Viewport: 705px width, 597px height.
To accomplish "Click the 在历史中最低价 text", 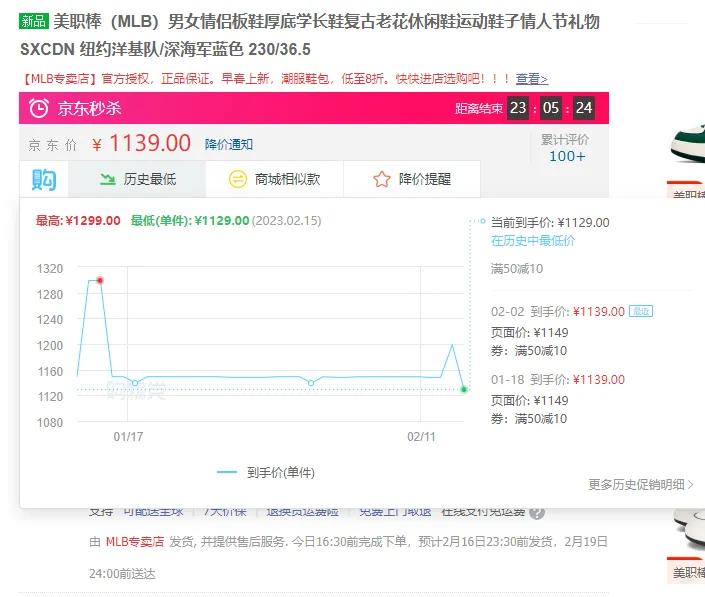I will pos(533,241).
